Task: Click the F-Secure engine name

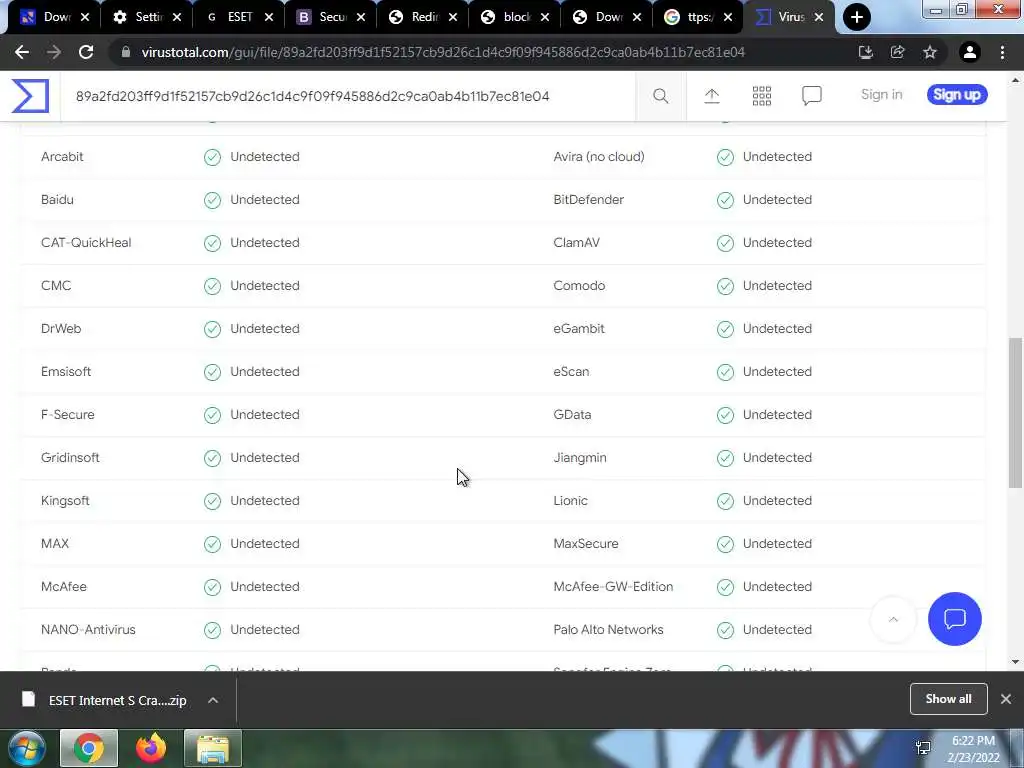Action: [x=68, y=415]
